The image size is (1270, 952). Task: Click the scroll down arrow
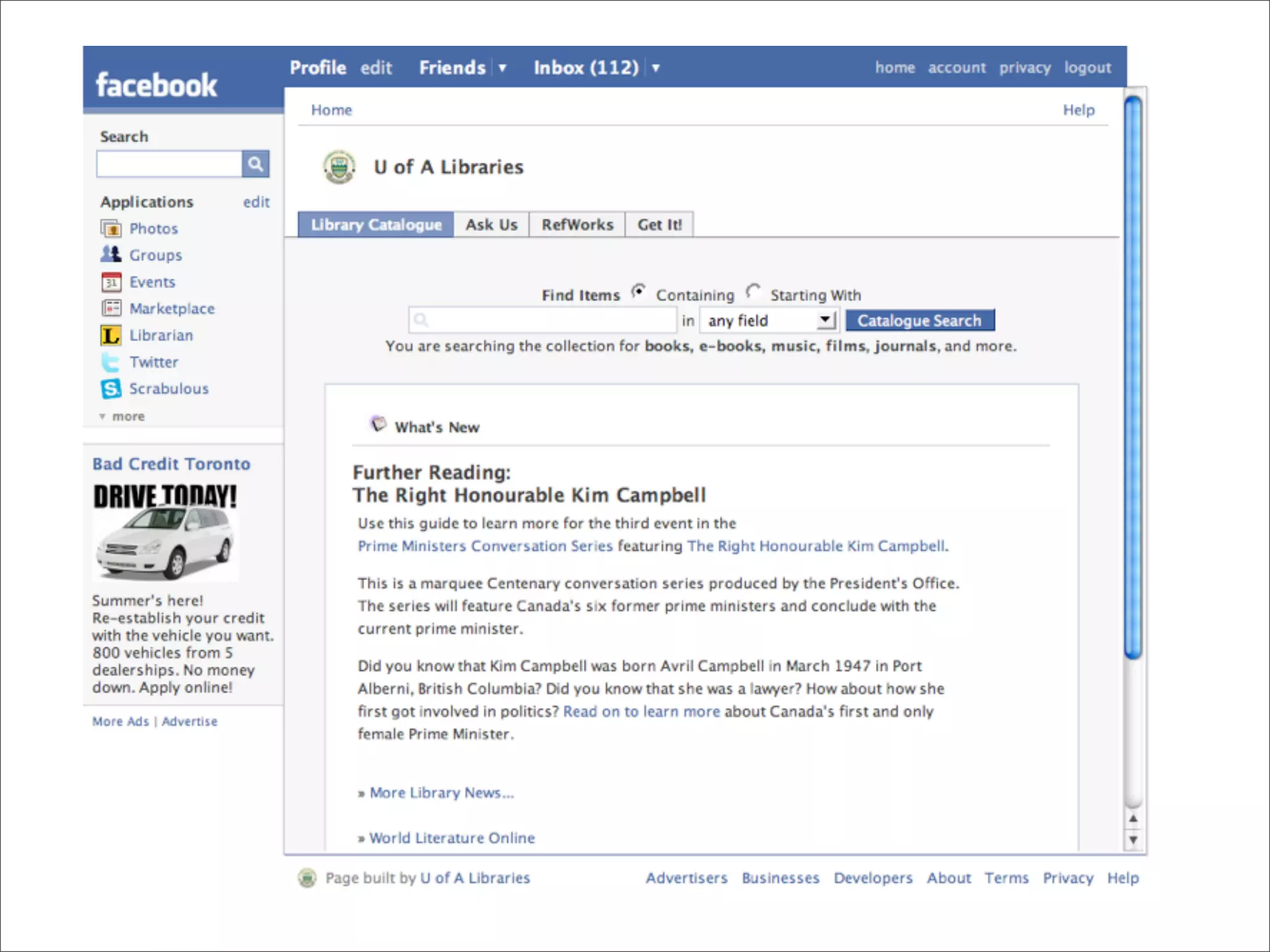(x=1133, y=840)
